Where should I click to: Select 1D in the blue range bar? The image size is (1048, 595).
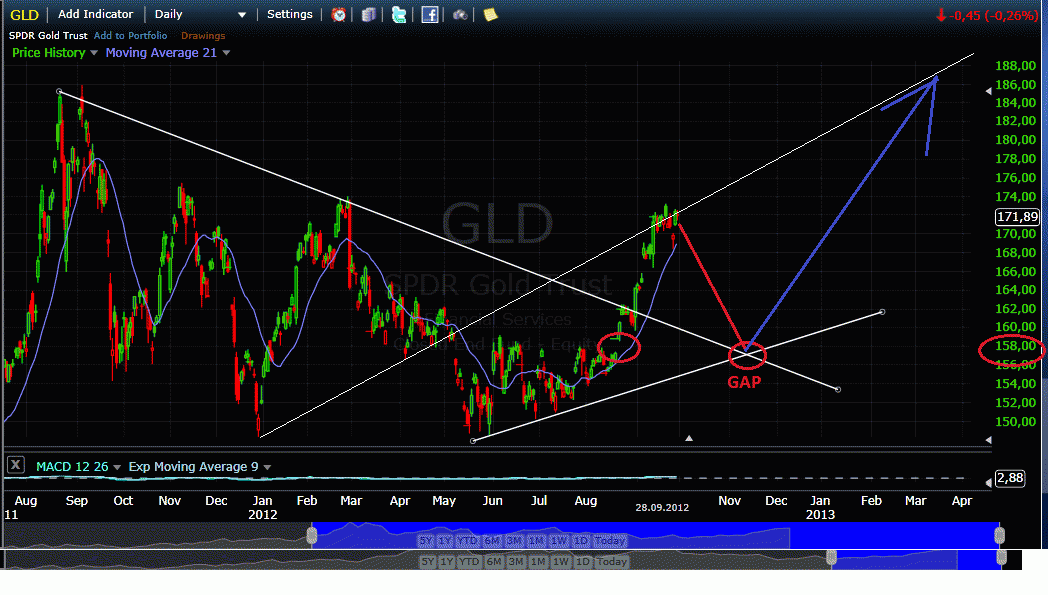[x=581, y=540]
